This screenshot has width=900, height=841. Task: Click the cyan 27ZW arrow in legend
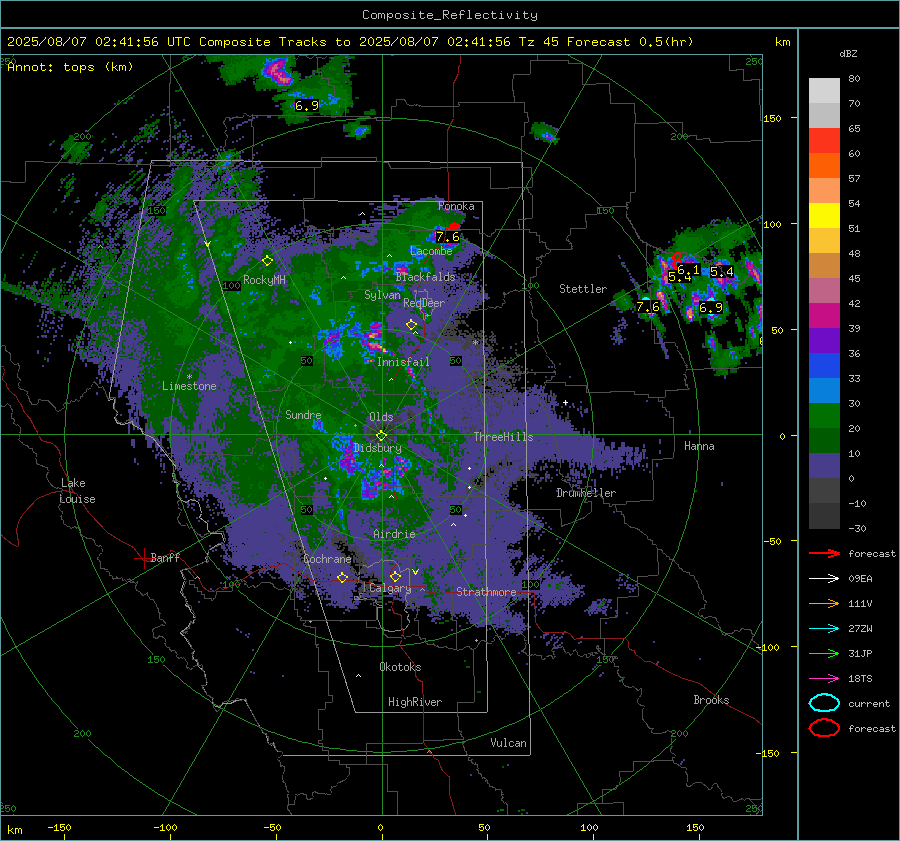(x=824, y=629)
